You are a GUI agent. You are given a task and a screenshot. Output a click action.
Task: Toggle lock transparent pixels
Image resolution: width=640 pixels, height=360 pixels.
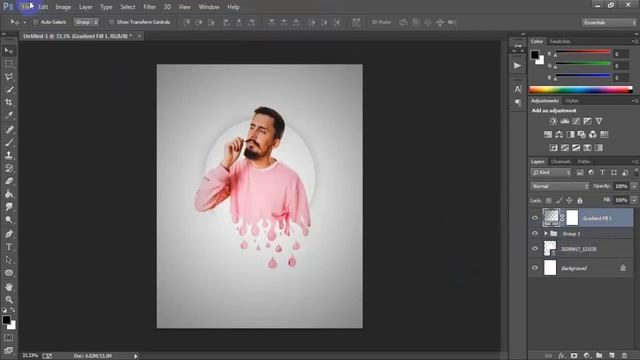pyautogui.click(x=549, y=200)
